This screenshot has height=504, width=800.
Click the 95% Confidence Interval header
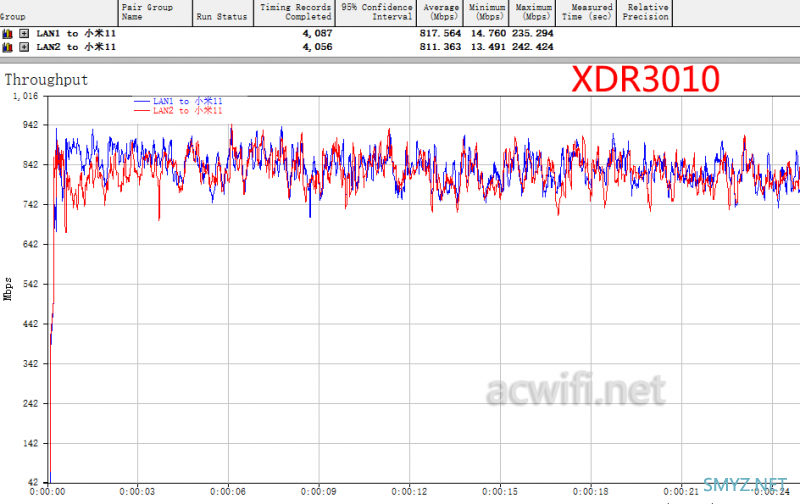point(376,13)
